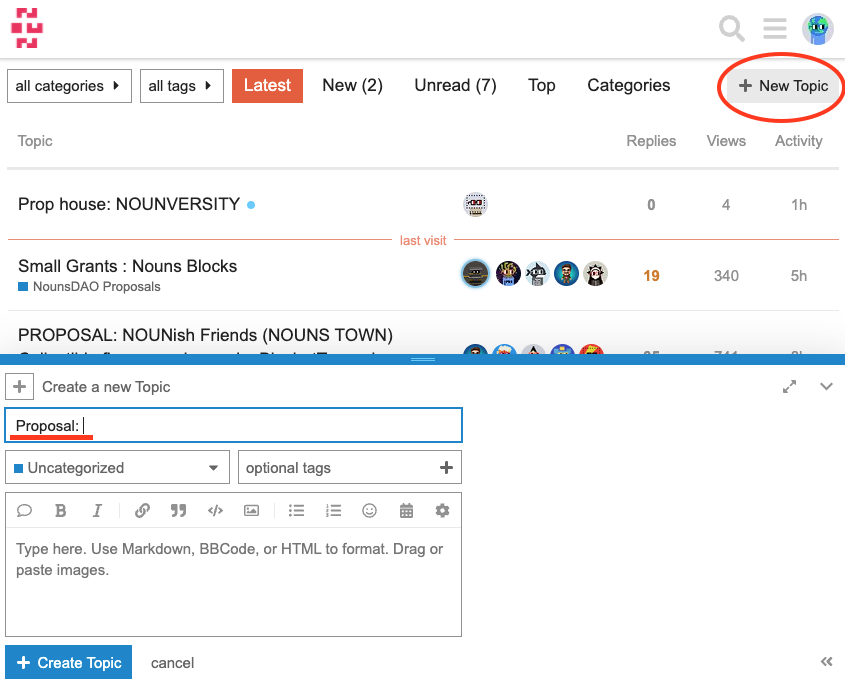Click the Create Topic button
Viewport: 845px width, 683px height.
68,662
